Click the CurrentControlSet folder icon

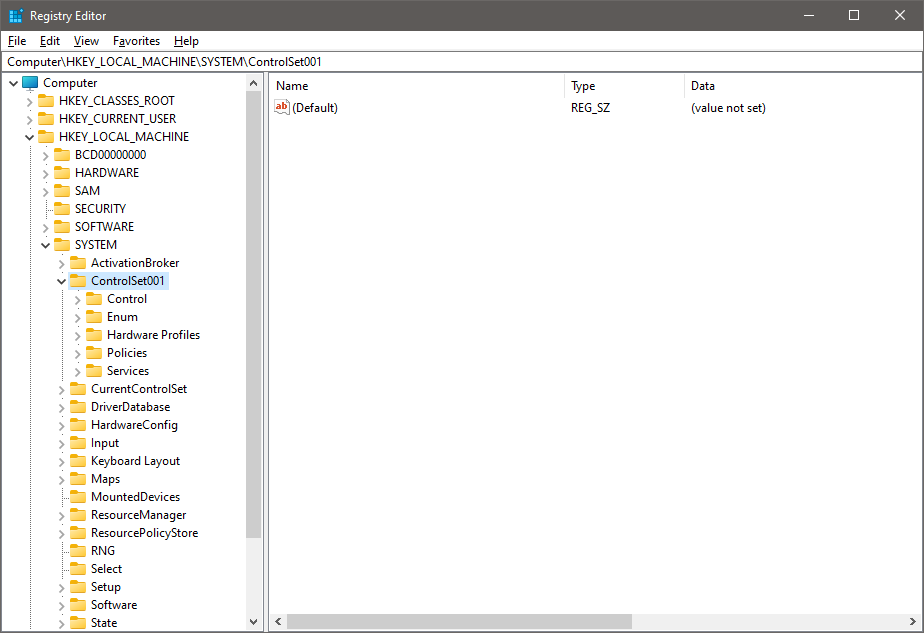point(78,389)
